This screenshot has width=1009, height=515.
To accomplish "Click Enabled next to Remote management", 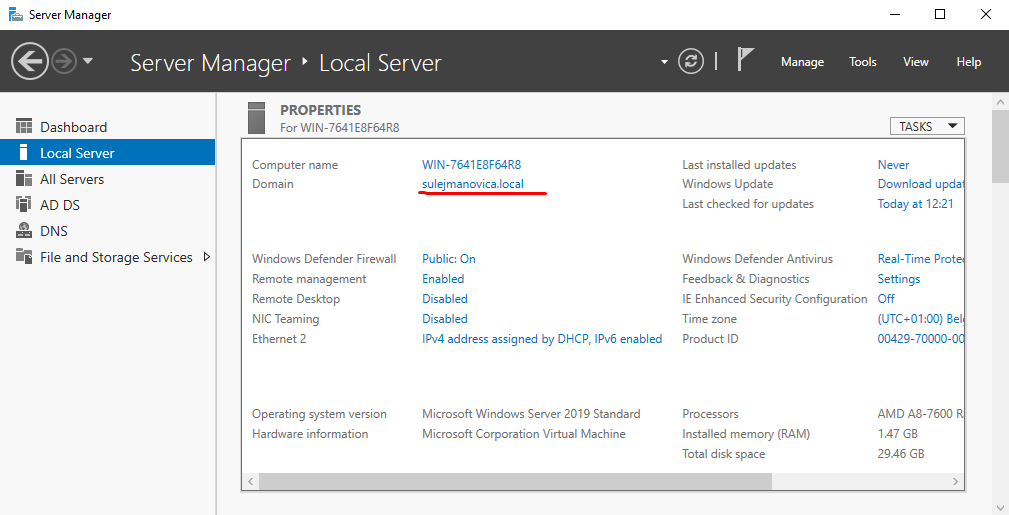I will click(x=443, y=279).
